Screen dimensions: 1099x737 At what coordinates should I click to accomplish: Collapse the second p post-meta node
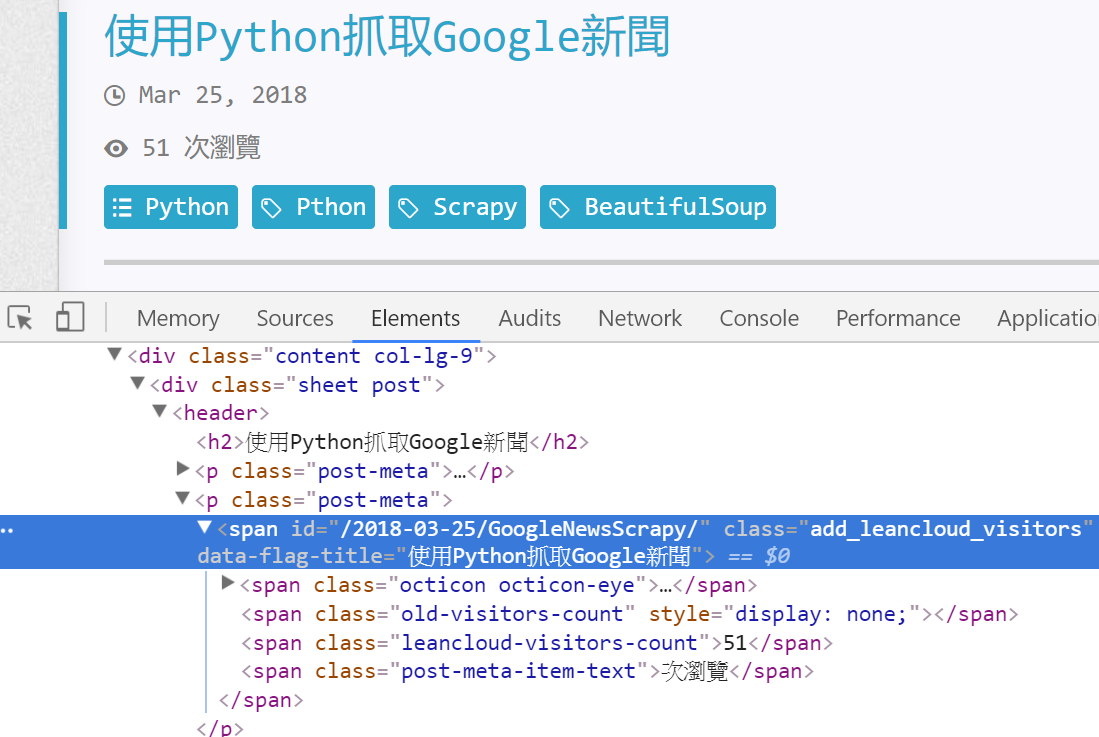pyautogui.click(x=183, y=498)
